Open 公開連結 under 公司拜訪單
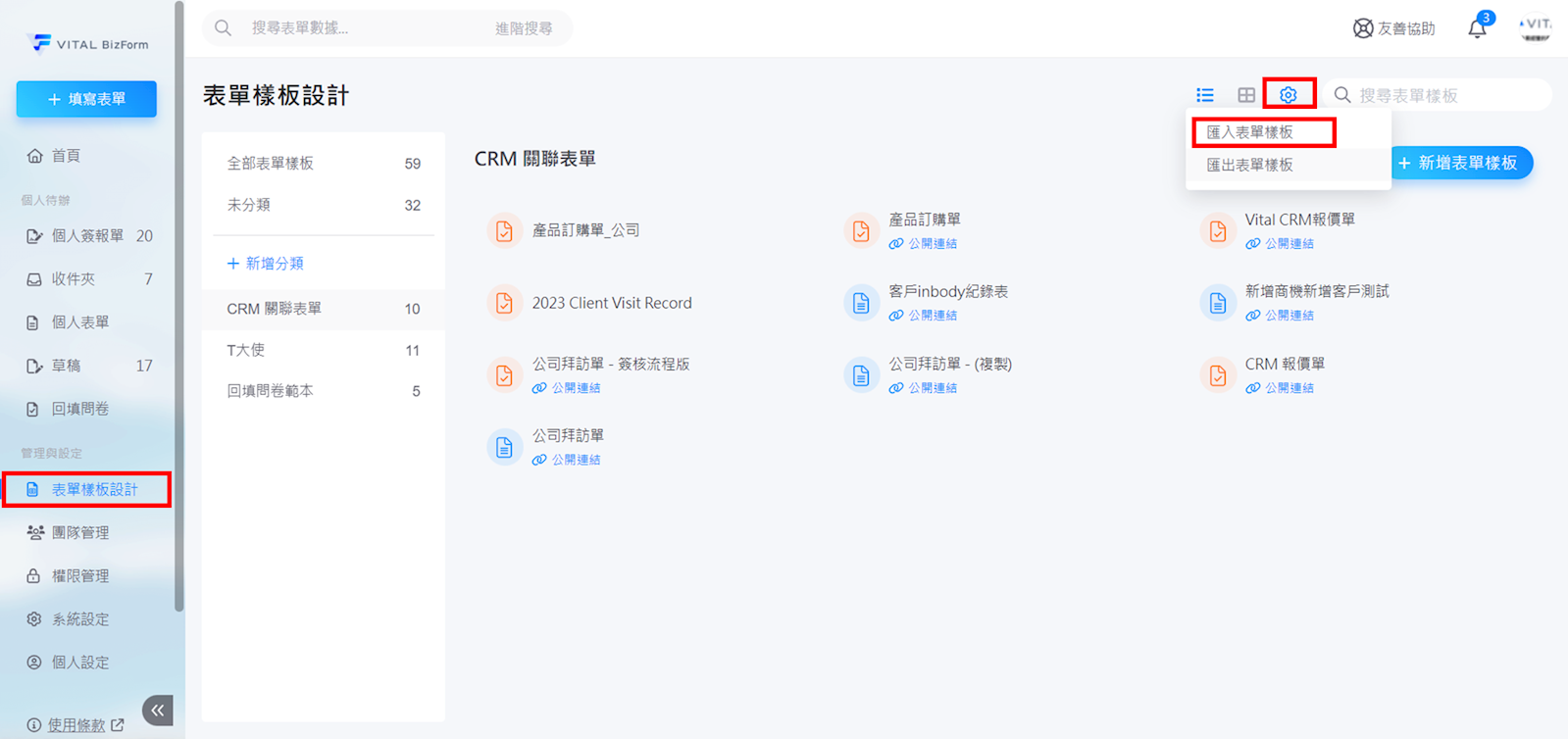The height and width of the screenshot is (739, 1568). (x=575, y=460)
